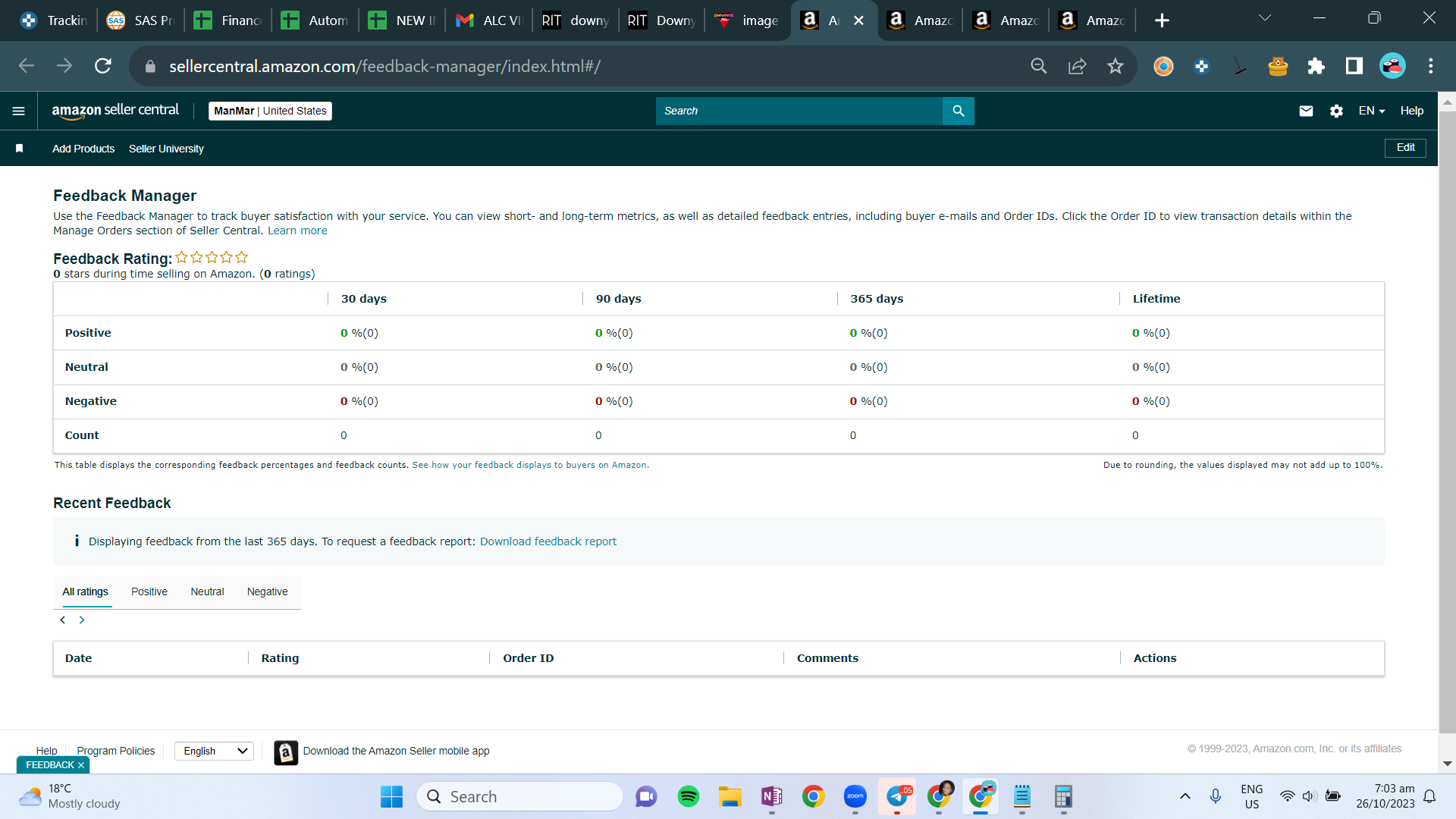Click the Seller Central search field
The image size is (1456, 819).
click(799, 111)
